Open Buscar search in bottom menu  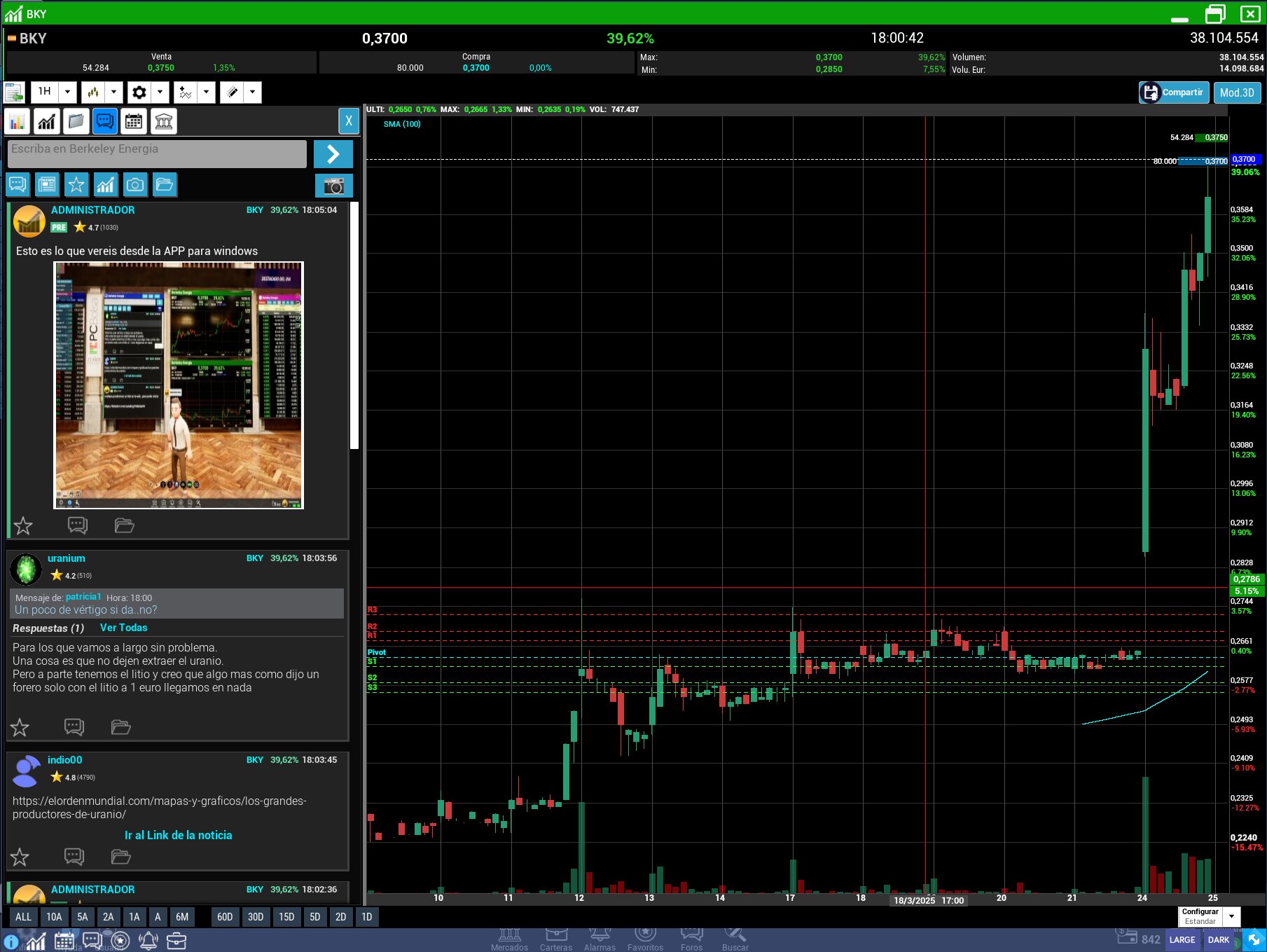(735, 940)
